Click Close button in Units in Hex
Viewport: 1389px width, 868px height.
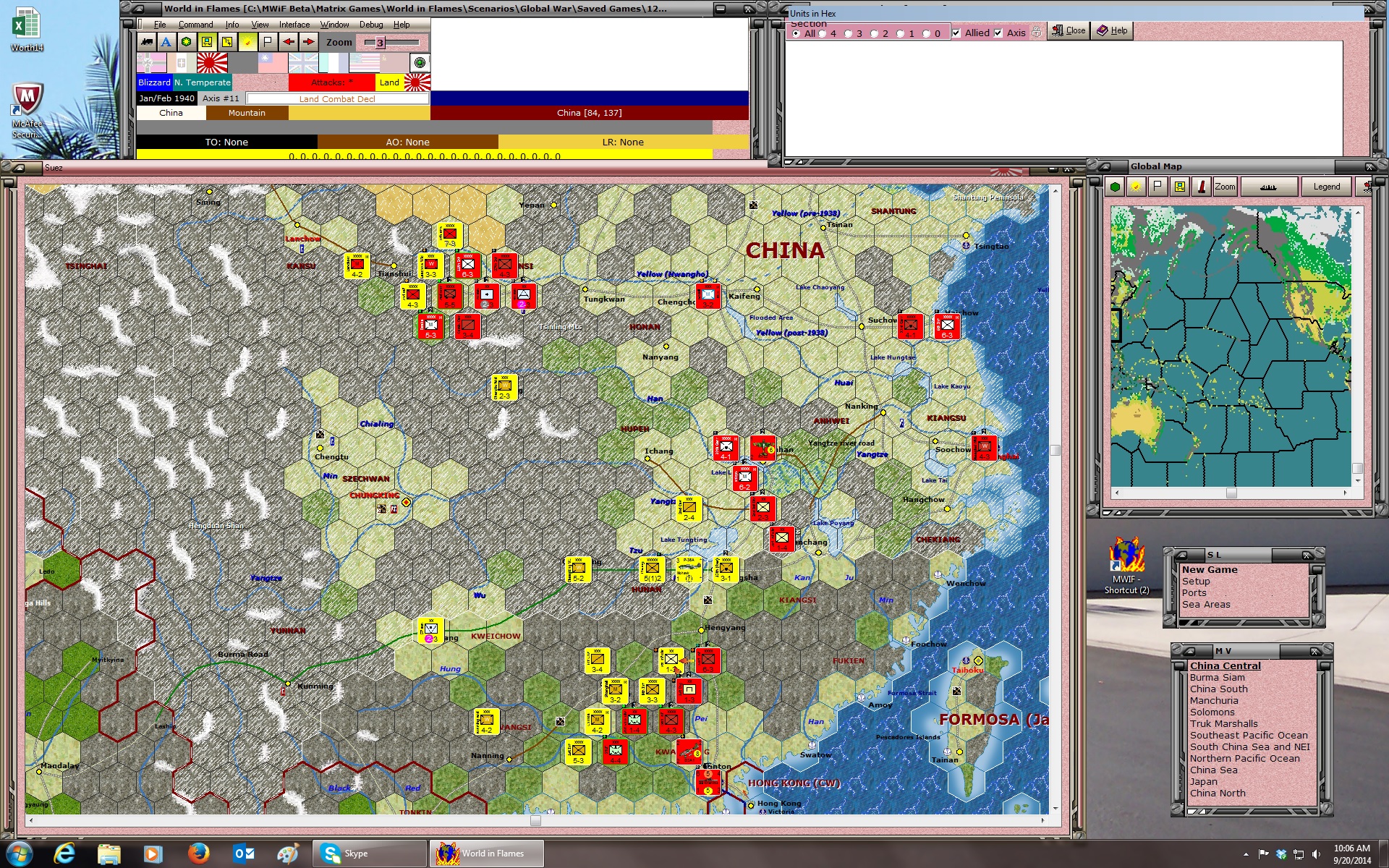click(x=1069, y=30)
